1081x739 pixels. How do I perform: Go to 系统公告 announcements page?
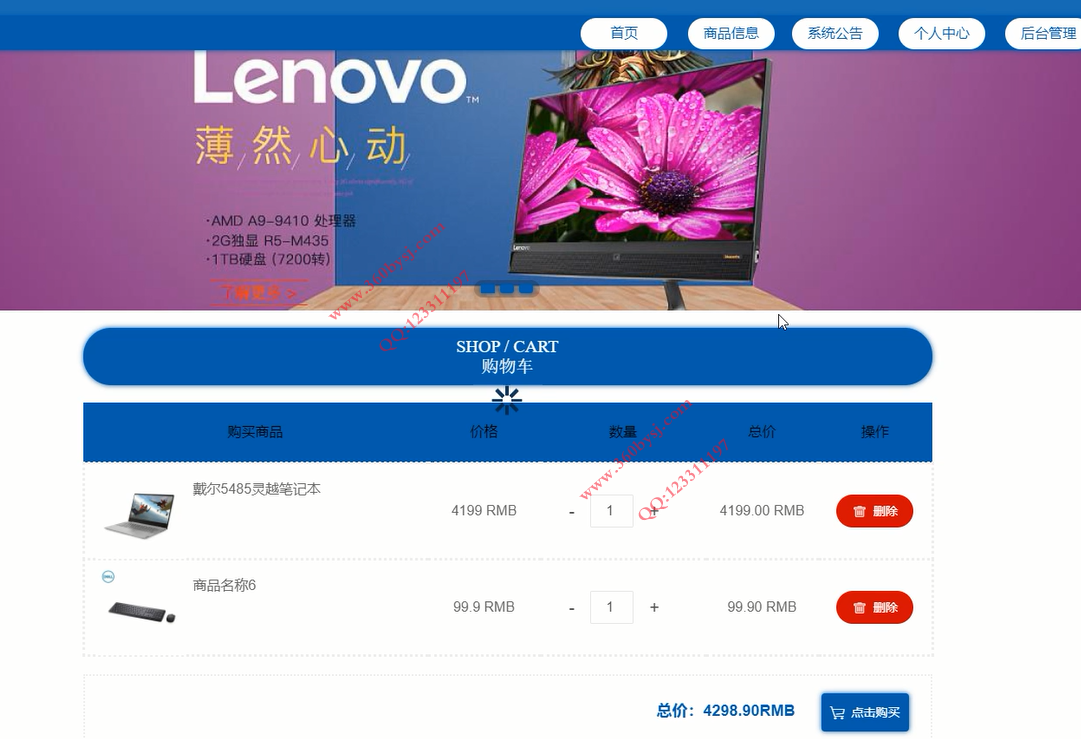pyautogui.click(x=835, y=33)
